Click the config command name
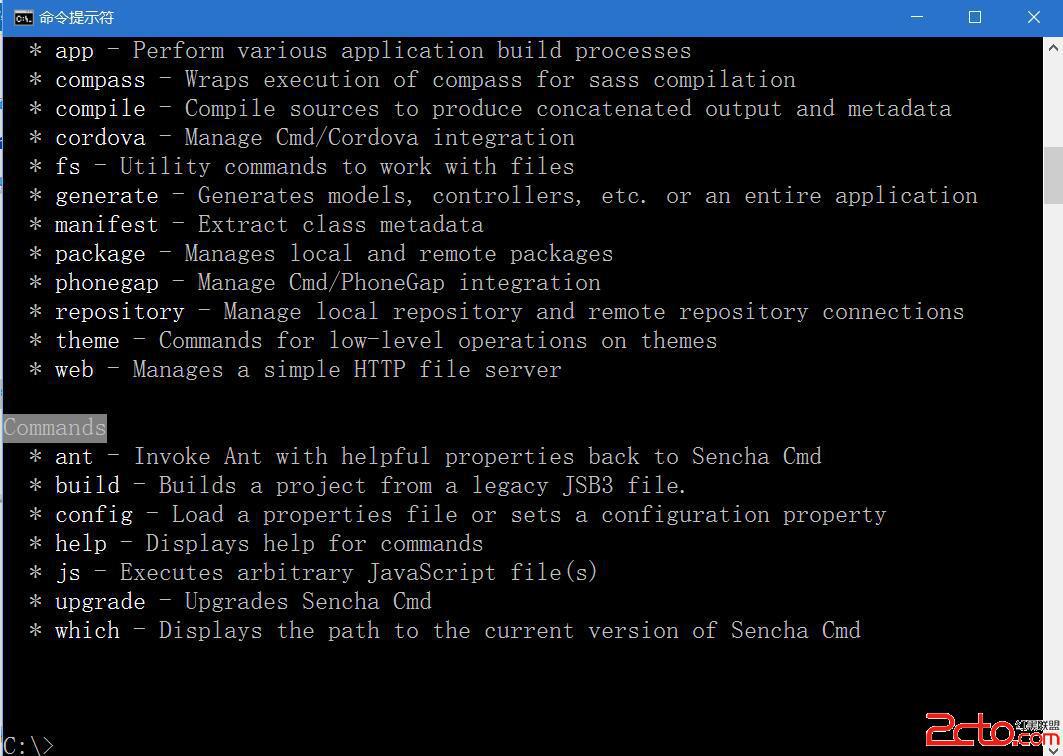This screenshot has width=1063, height=756. click(x=93, y=515)
